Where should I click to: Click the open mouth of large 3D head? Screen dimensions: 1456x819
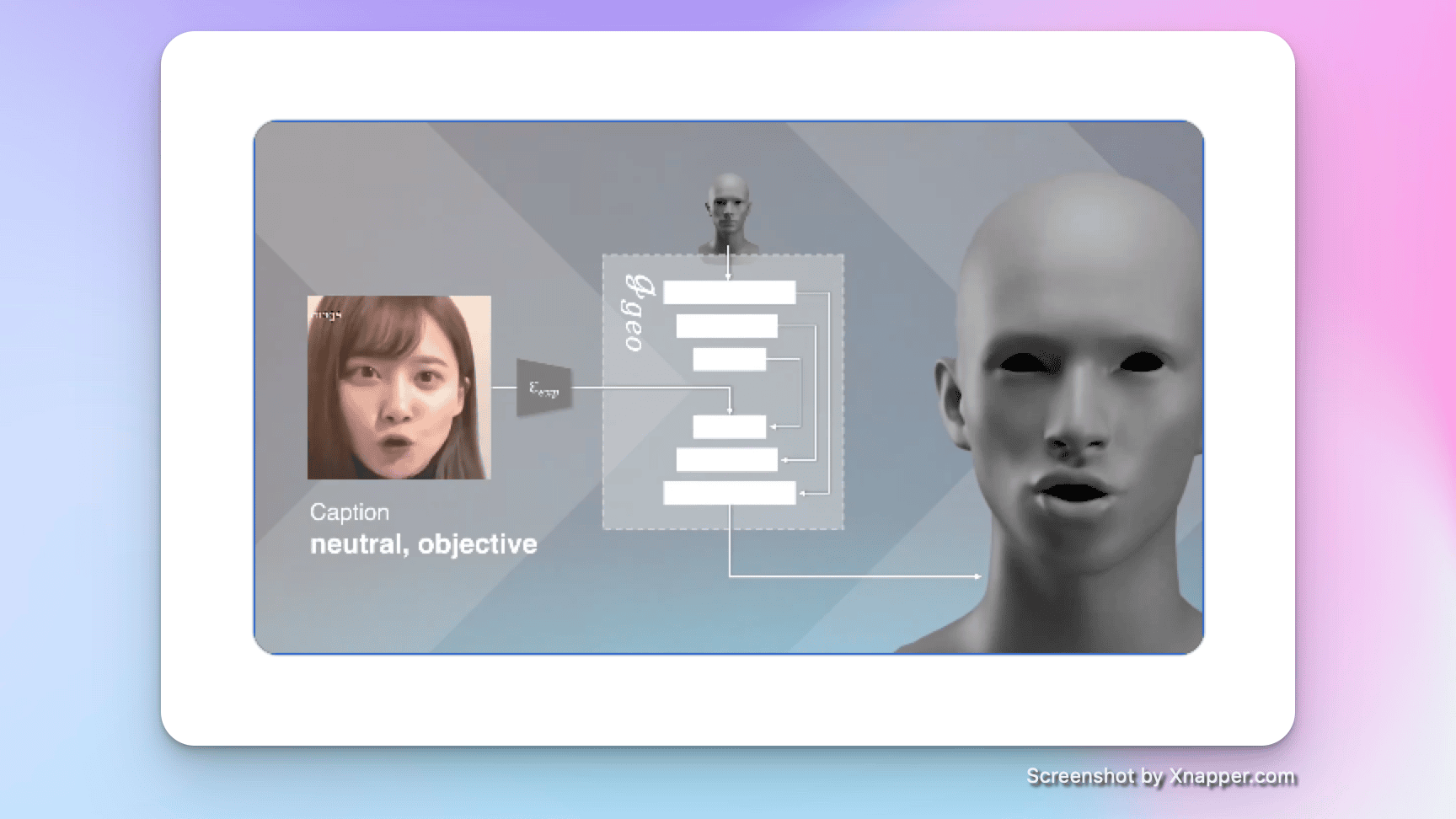(x=1072, y=491)
